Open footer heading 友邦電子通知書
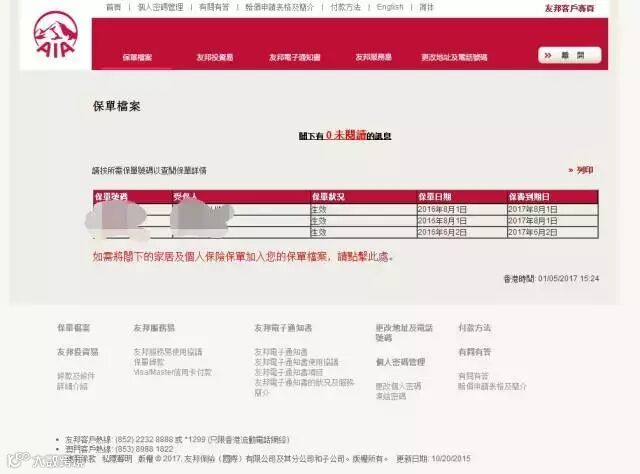The height and width of the screenshot is (474, 640). click(x=283, y=327)
